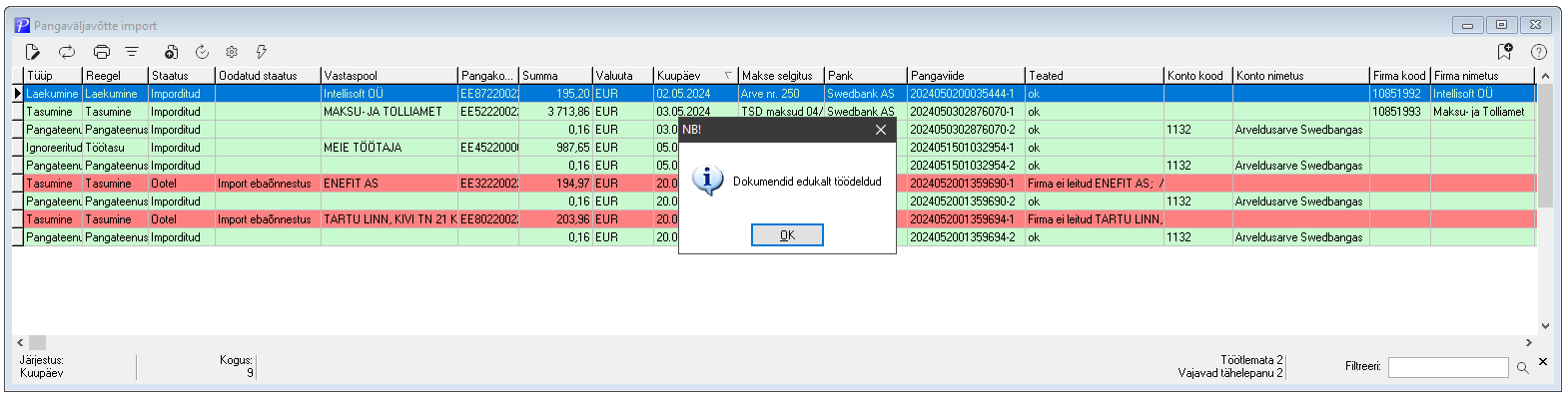Image resolution: width=1568 pixels, height=397 pixels.
Task: Click the amount 194,97 cell
Action: [555, 184]
